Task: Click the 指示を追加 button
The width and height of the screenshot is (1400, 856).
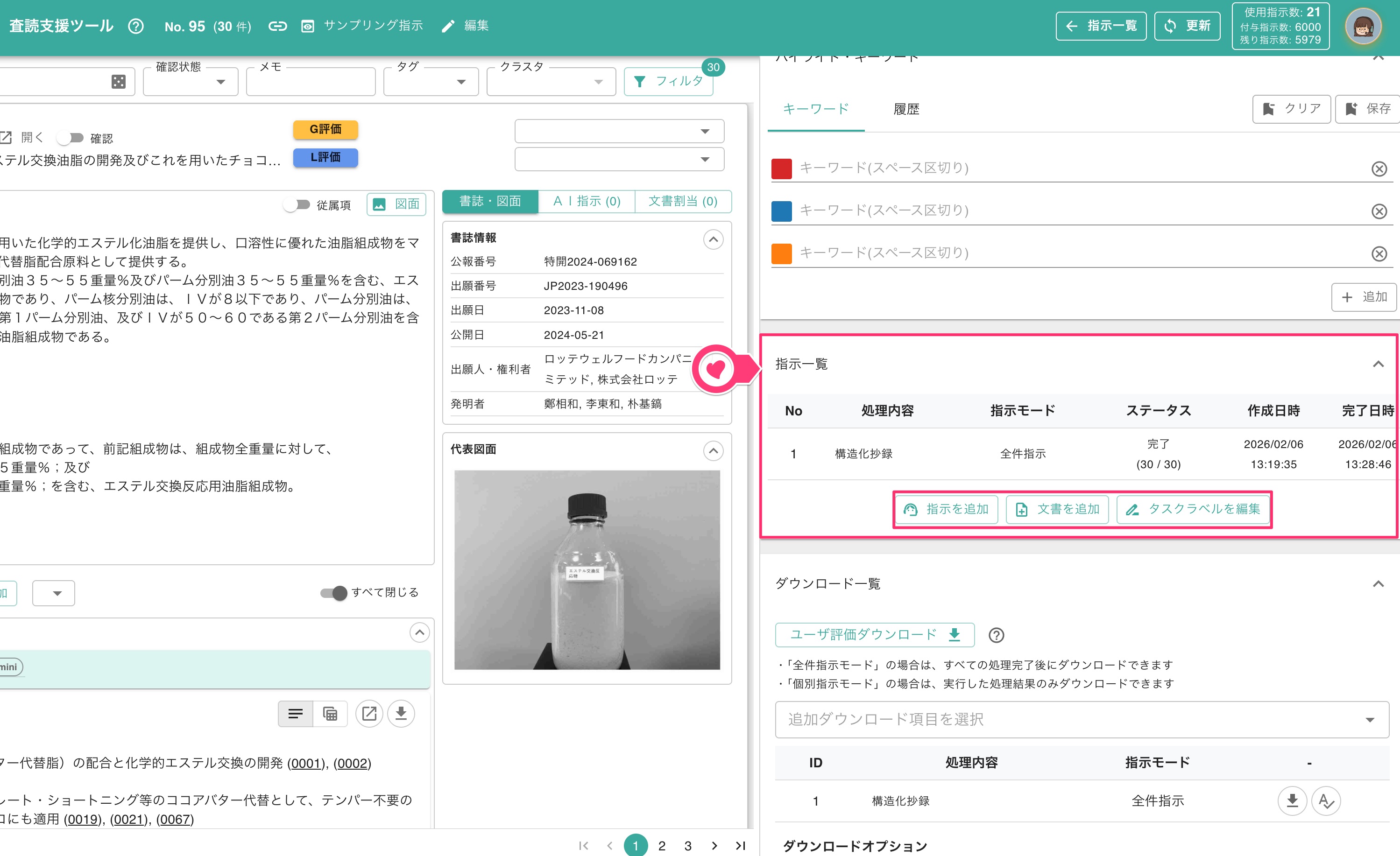Action: (x=946, y=510)
